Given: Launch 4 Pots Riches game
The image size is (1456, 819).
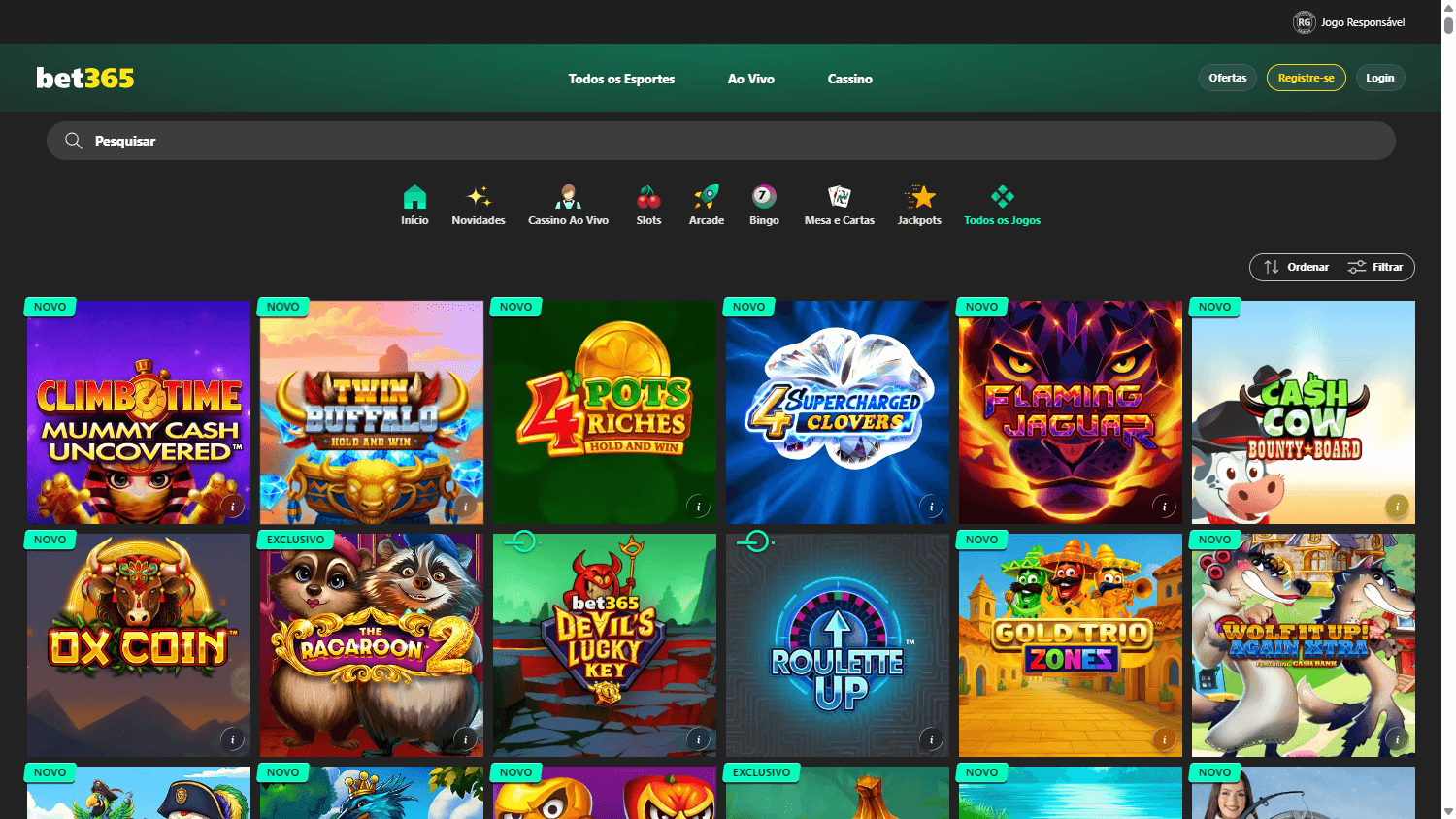Looking at the screenshot, I should click(605, 412).
